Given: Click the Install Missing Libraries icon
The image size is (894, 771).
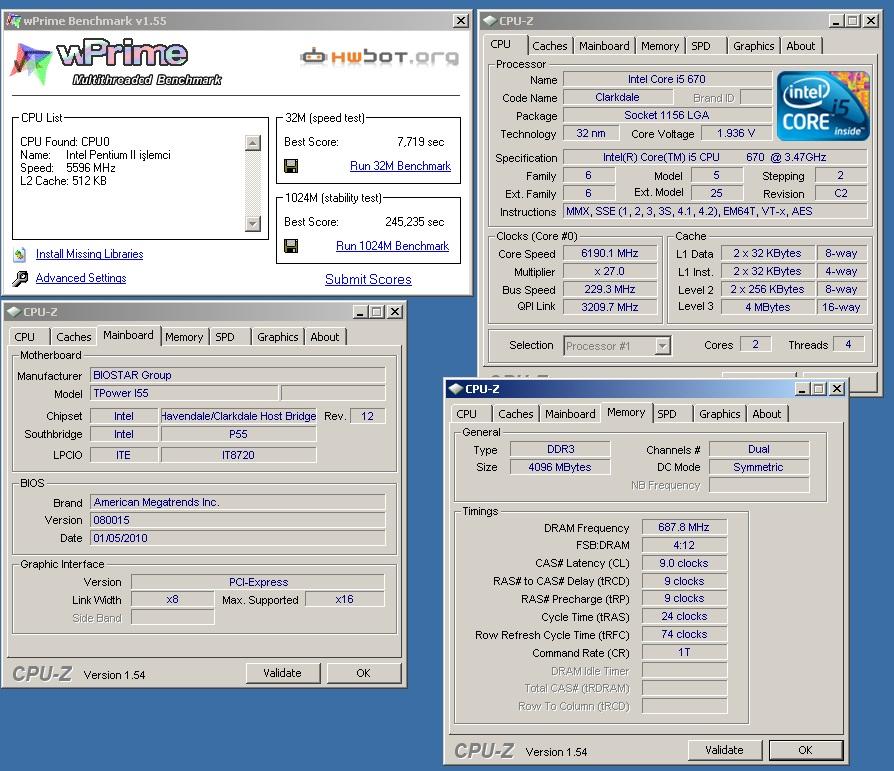Looking at the screenshot, I should coord(20,254).
